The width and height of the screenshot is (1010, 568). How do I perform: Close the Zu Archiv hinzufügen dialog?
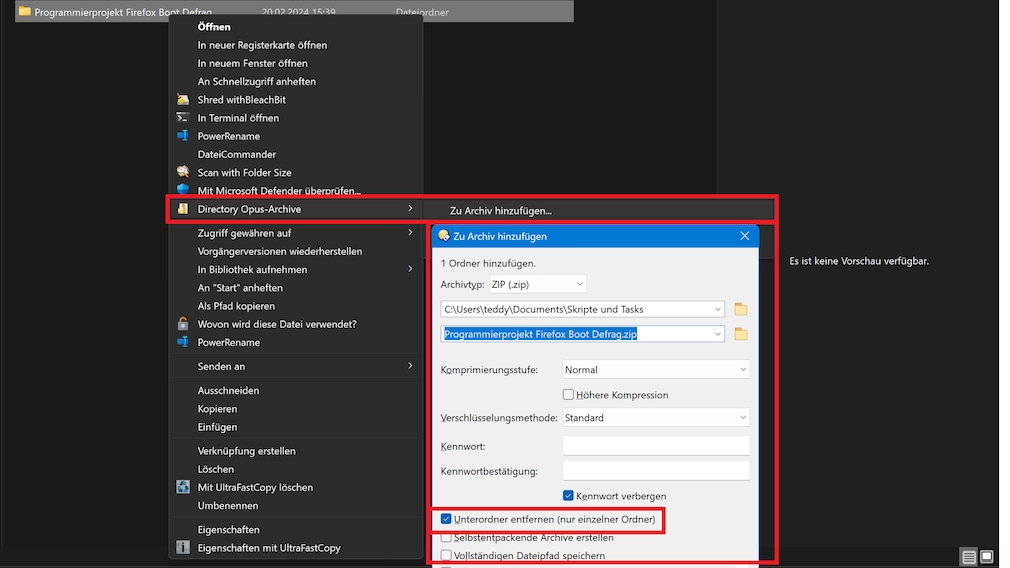pos(745,236)
